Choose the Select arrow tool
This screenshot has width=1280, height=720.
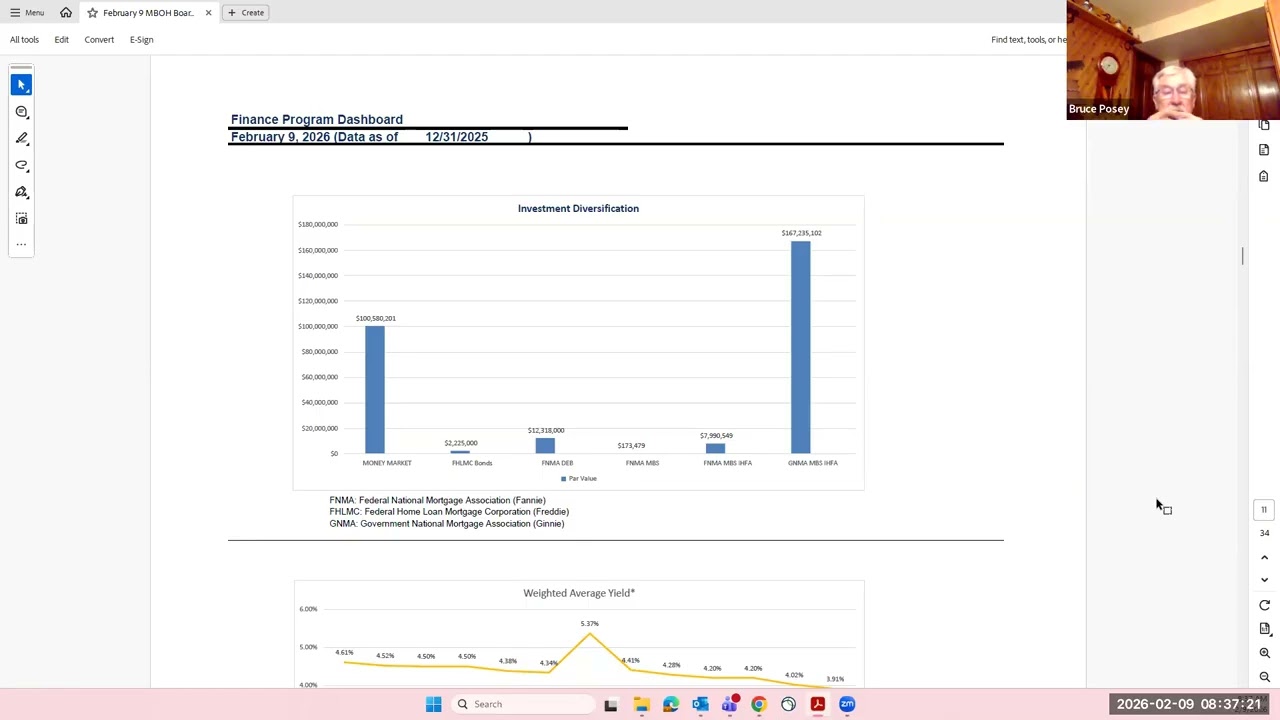[21, 85]
